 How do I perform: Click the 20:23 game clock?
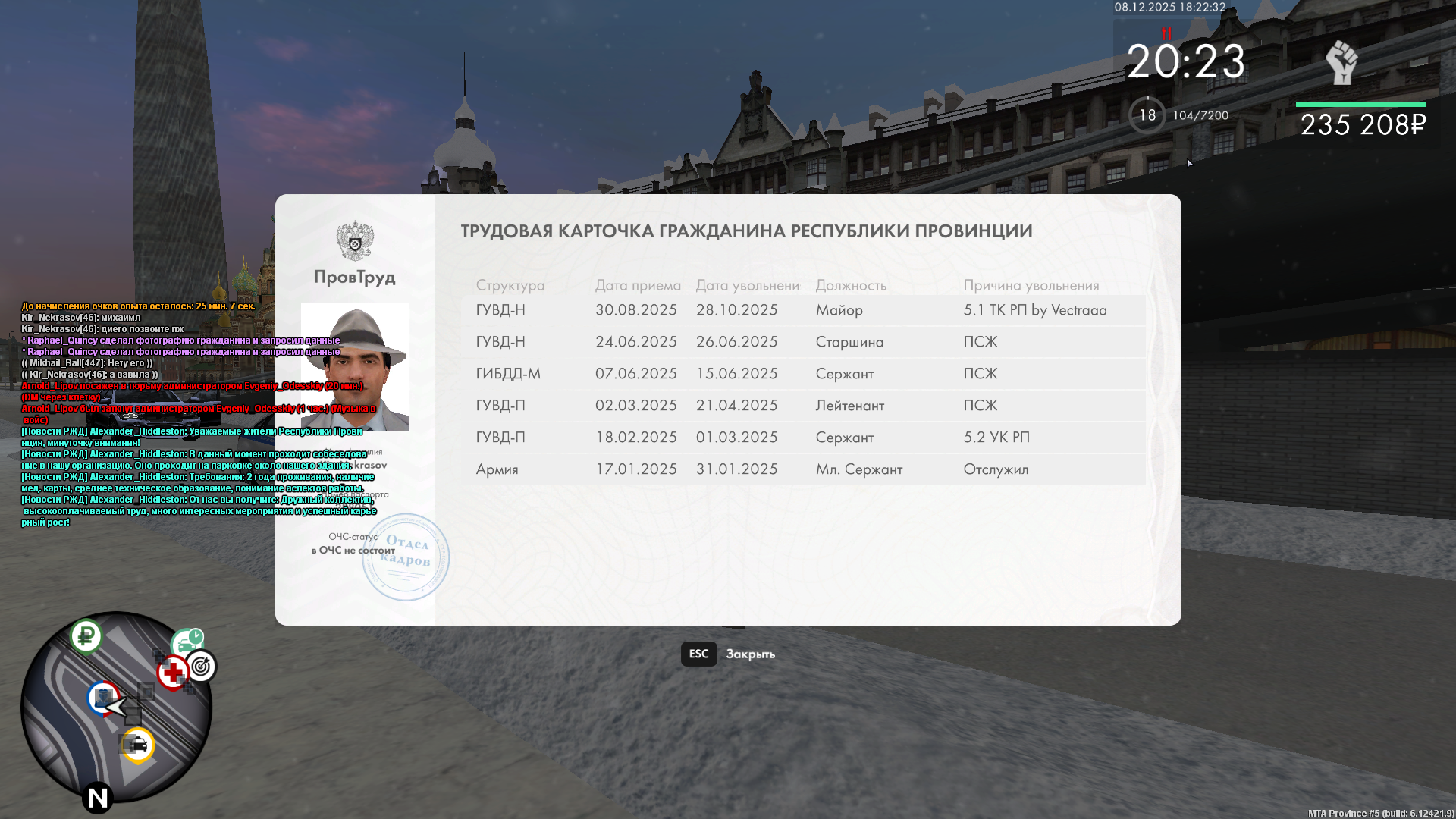click(1185, 62)
